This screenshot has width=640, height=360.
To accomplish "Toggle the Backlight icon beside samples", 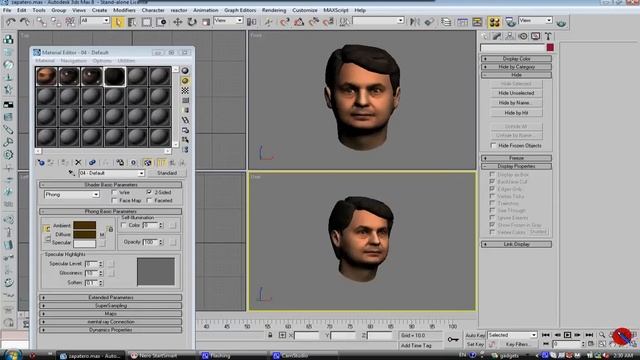I will coord(185,81).
